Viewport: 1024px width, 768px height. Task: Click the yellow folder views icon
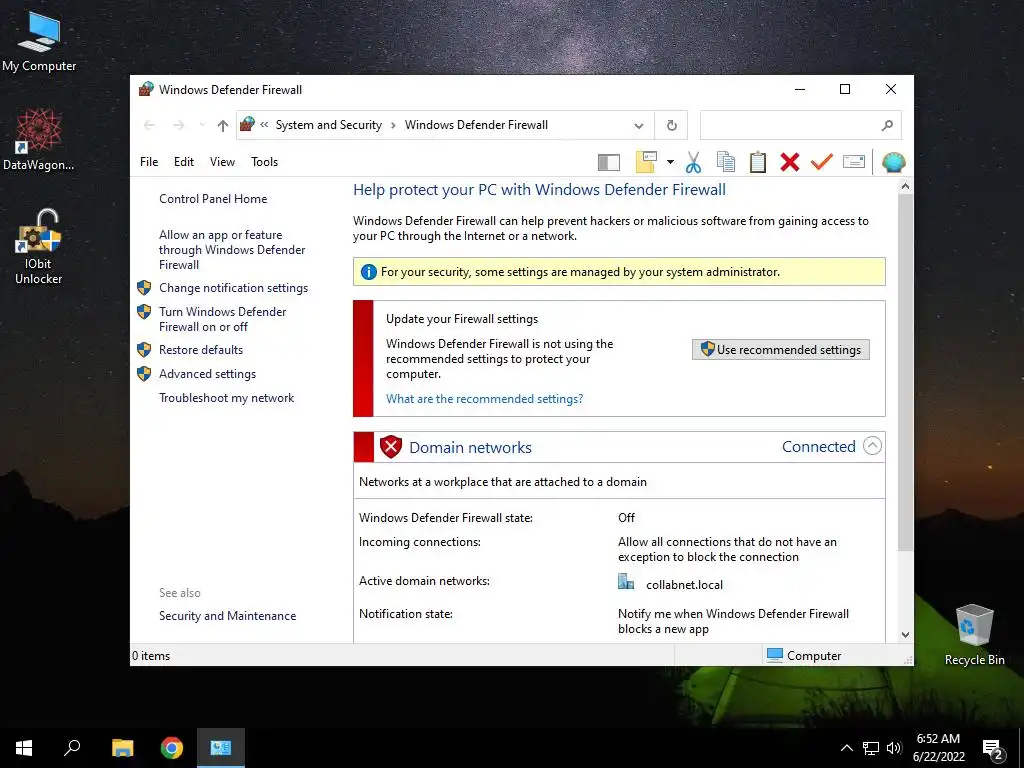click(646, 162)
